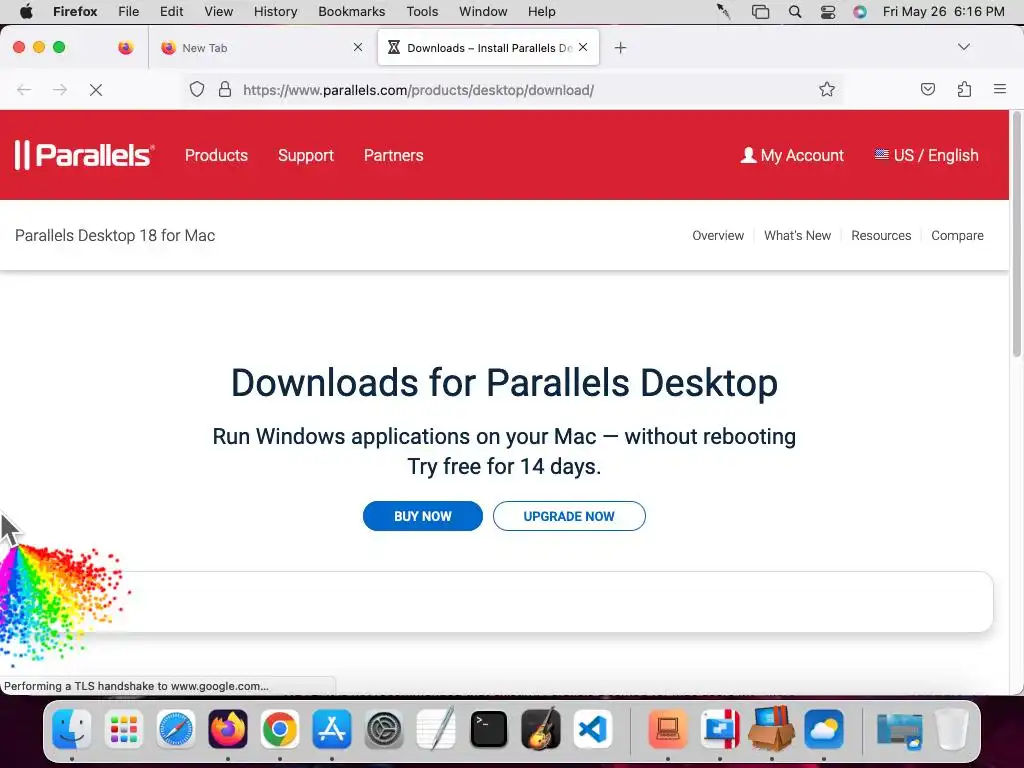1024x768 pixels.
Task: Open the Apple menu
Action: pyautogui.click(x=26, y=12)
